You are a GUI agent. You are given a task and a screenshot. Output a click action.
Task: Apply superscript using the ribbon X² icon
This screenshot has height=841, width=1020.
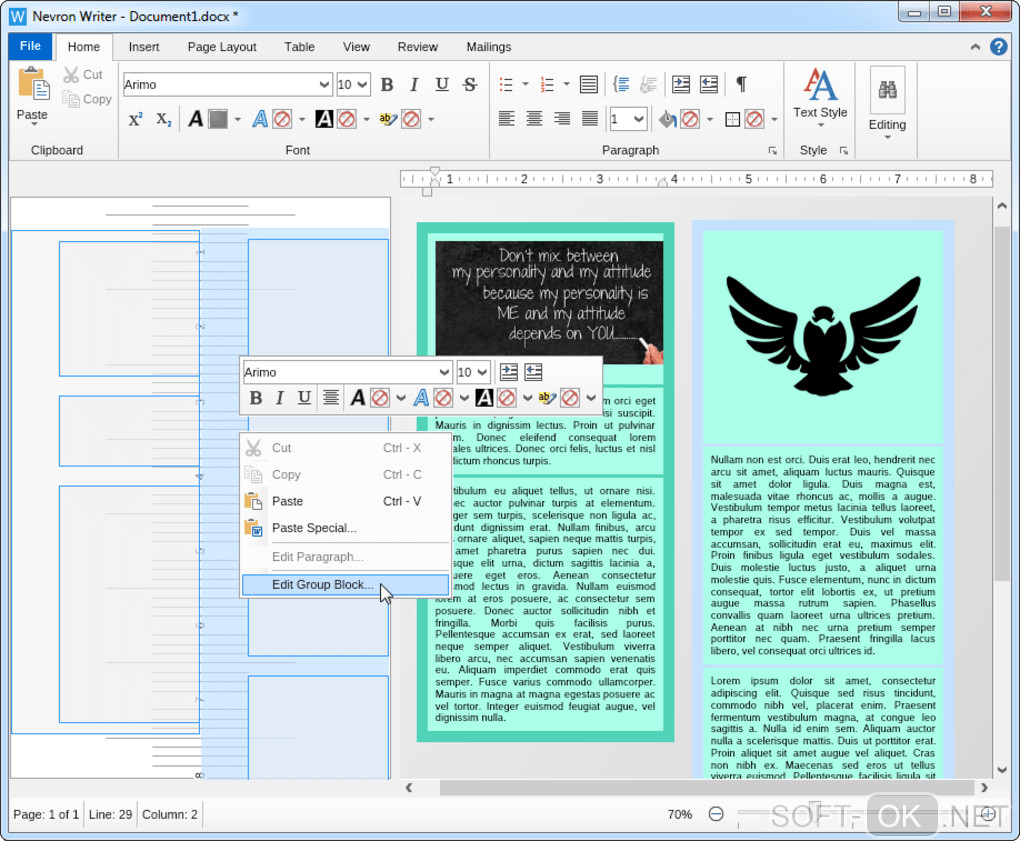(136, 120)
